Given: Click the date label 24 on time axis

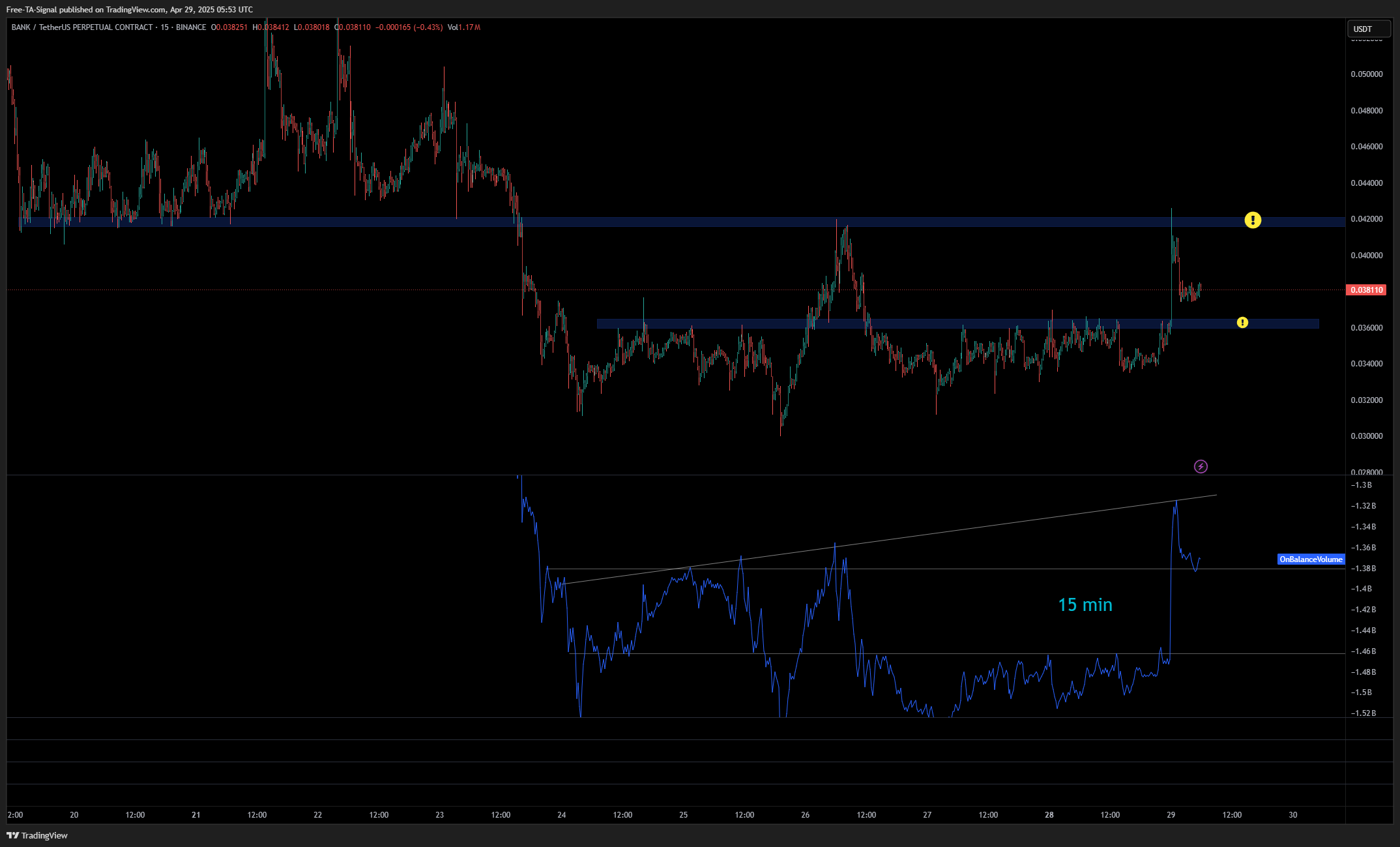Looking at the screenshot, I should coord(562,815).
